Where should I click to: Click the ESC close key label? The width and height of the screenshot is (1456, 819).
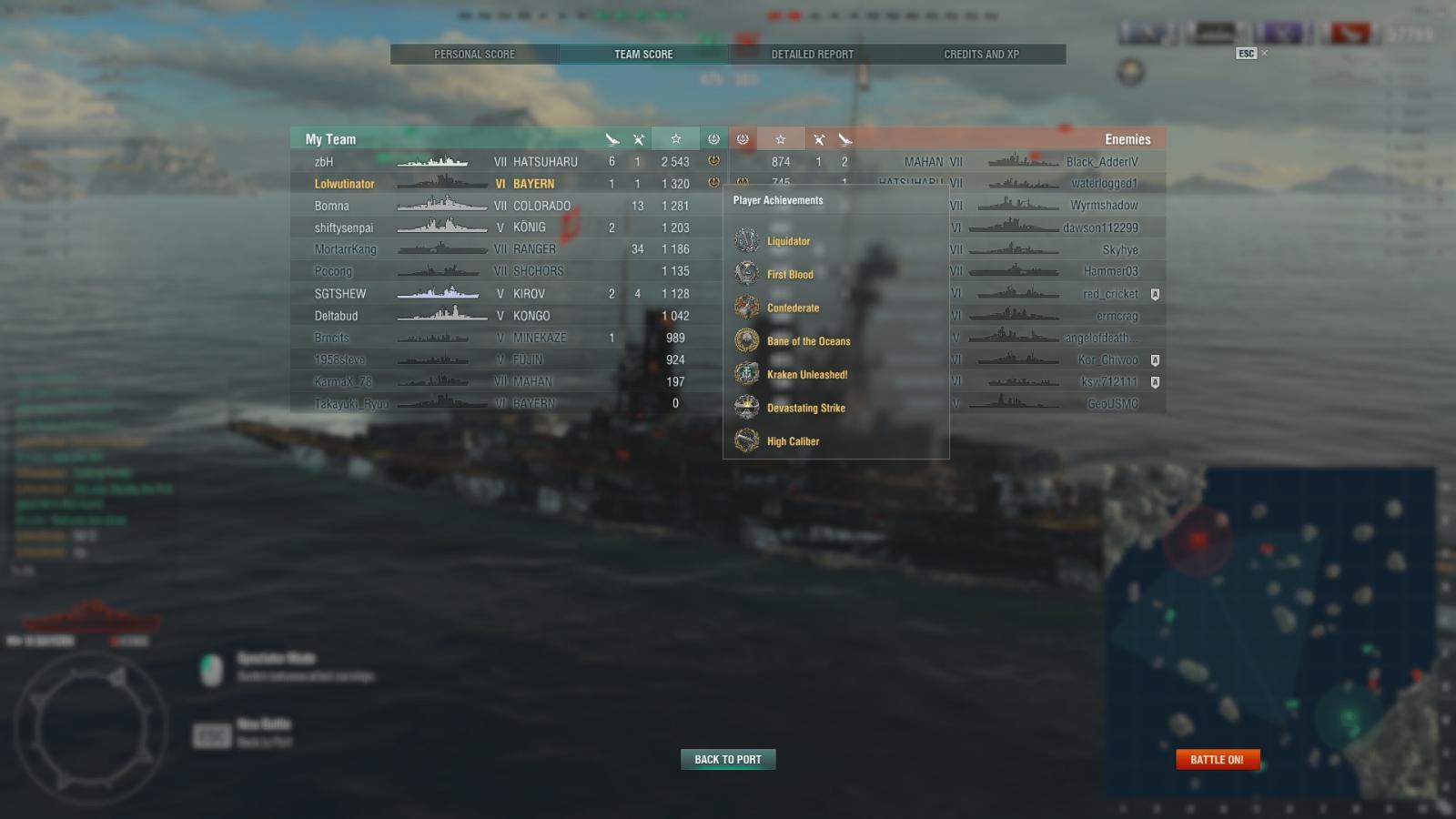1247,54
